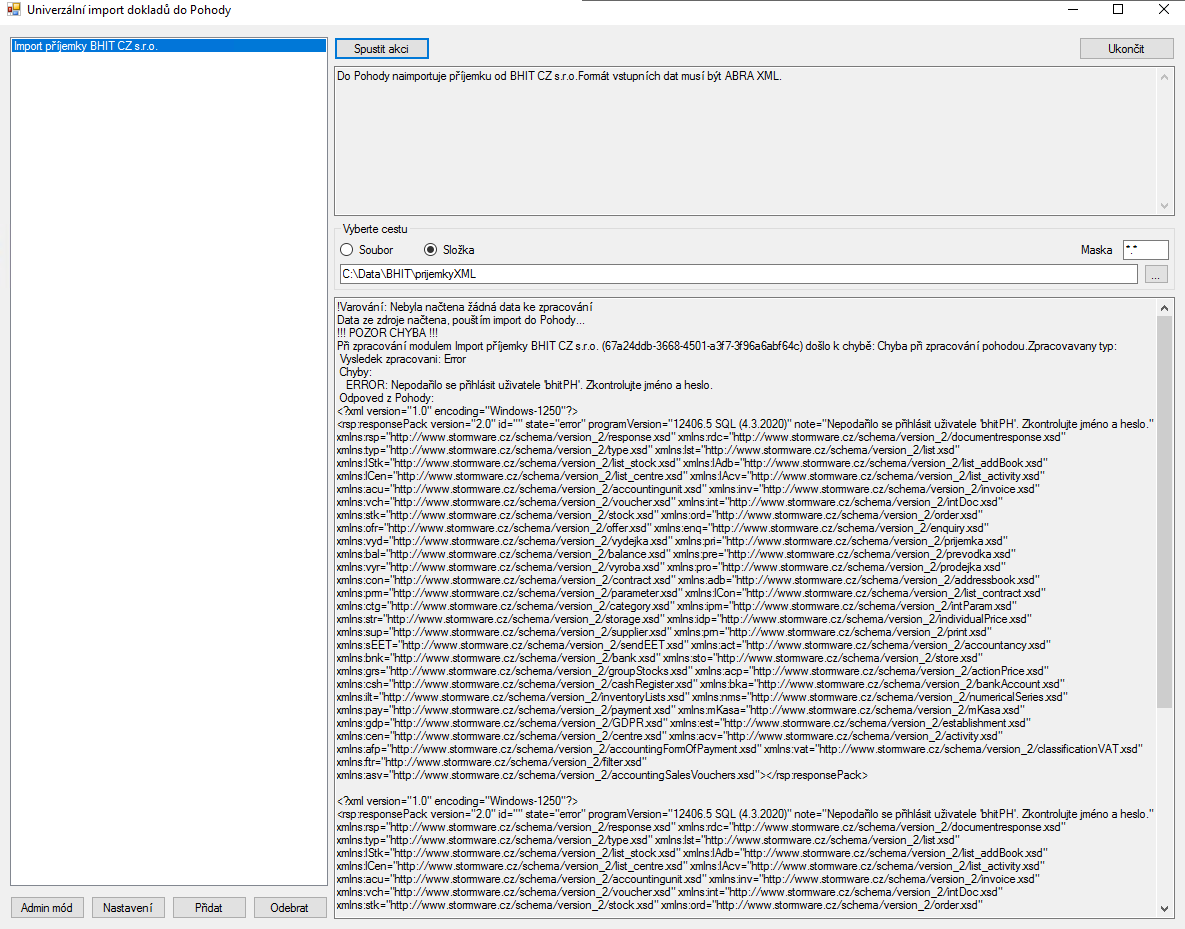Select Import příjemky BHIT CZ s.r.o. list item
The width and height of the screenshot is (1185, 929).
click(x=169, y=46)
